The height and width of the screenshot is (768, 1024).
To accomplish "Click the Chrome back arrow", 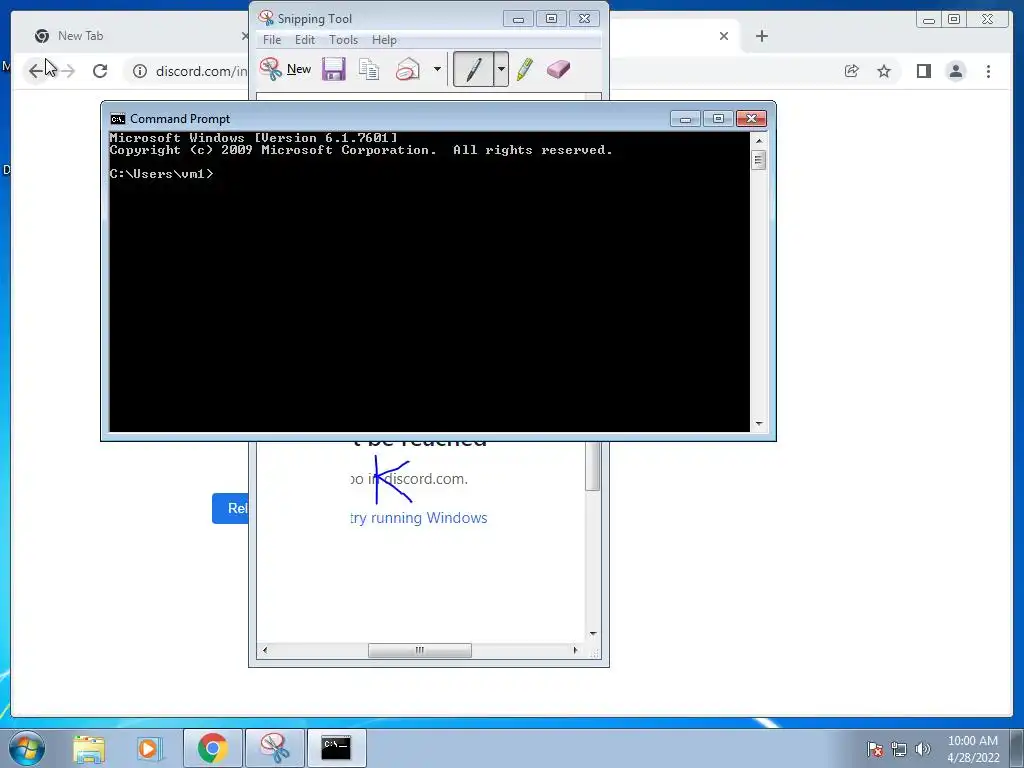I will 36,71.
